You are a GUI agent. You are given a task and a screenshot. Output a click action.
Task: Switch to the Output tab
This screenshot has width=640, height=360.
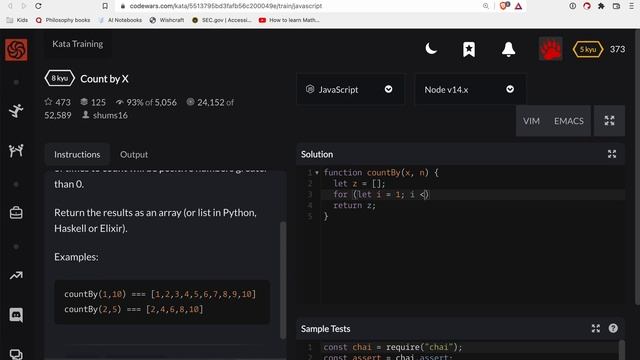point(134,154)
